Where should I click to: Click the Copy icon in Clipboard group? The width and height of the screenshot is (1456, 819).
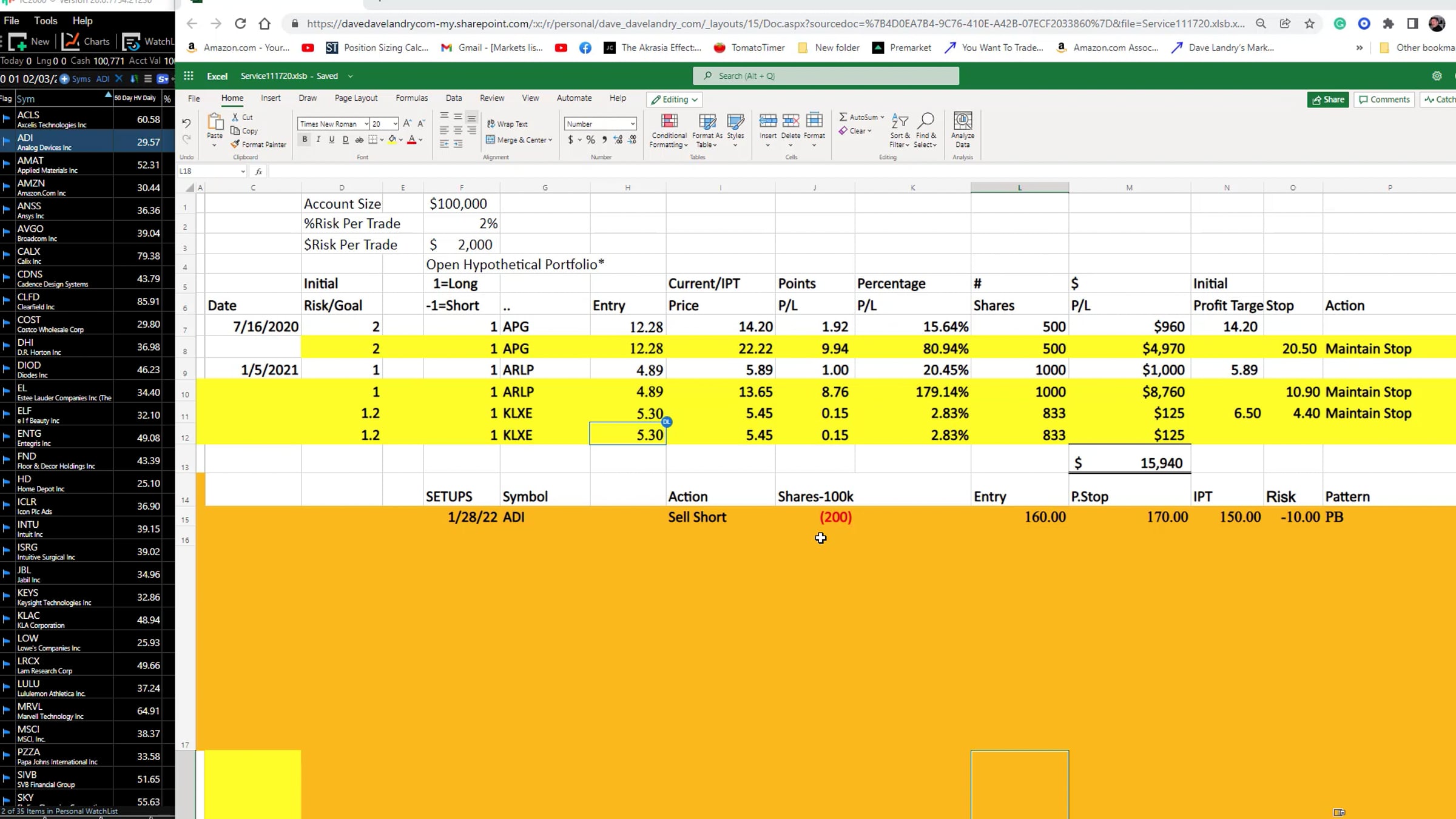coord(235,131)
